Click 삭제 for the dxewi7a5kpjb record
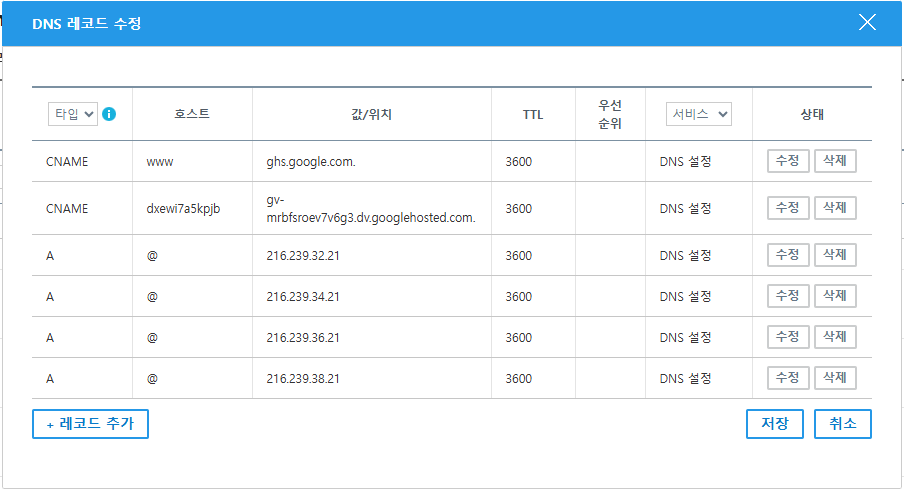 tap(835, 208)
